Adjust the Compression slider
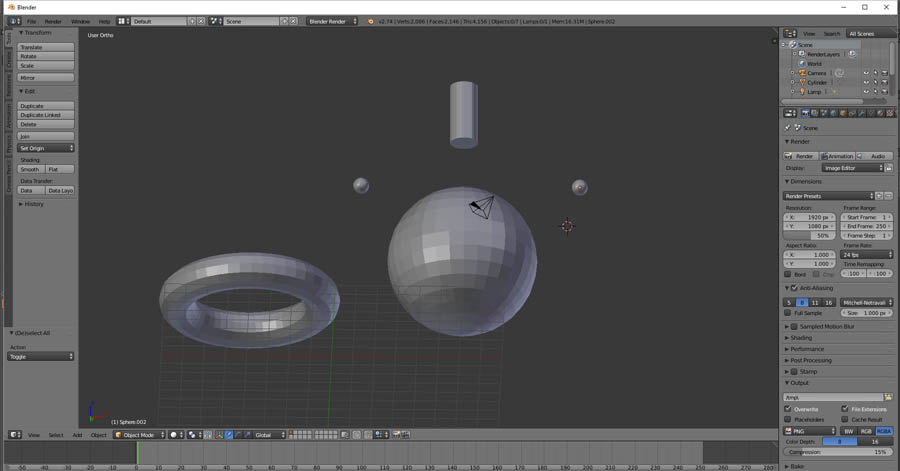The image size is (900, 471). click(837, 452)
